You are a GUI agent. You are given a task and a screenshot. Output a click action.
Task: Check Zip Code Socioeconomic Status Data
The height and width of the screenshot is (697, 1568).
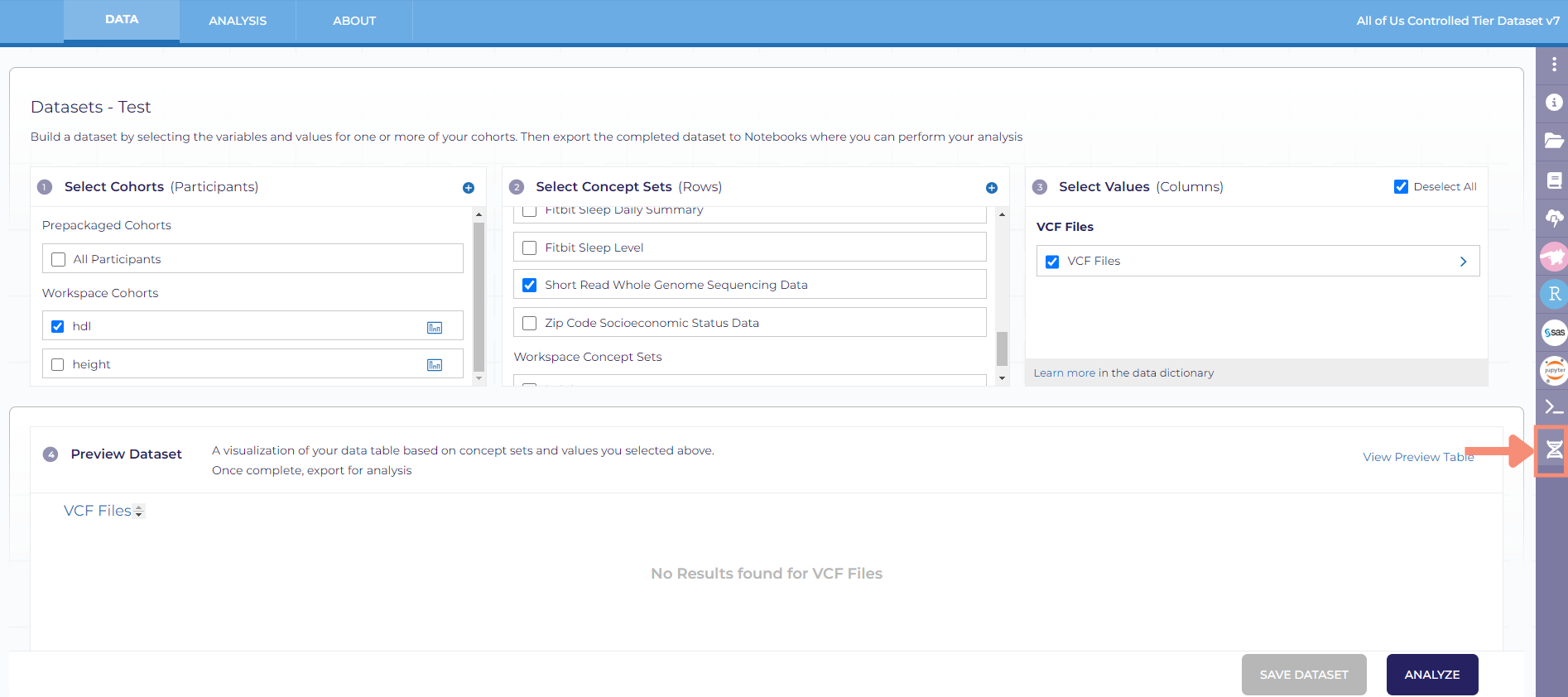[530, 323]
